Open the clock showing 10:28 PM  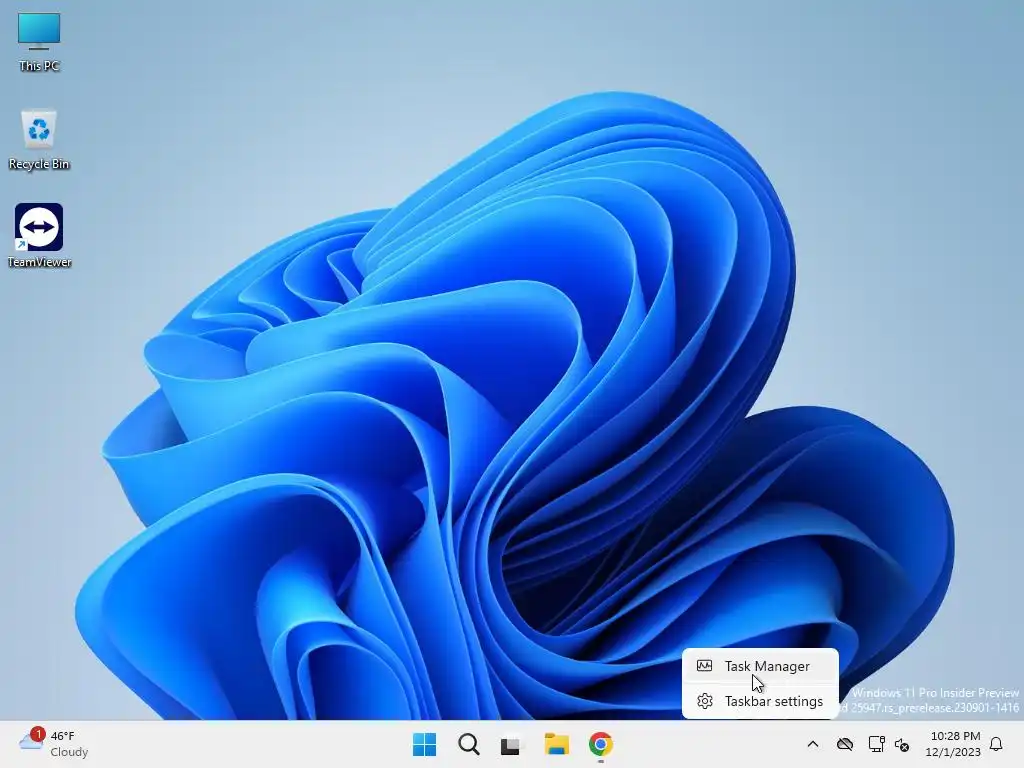[953, 744]
